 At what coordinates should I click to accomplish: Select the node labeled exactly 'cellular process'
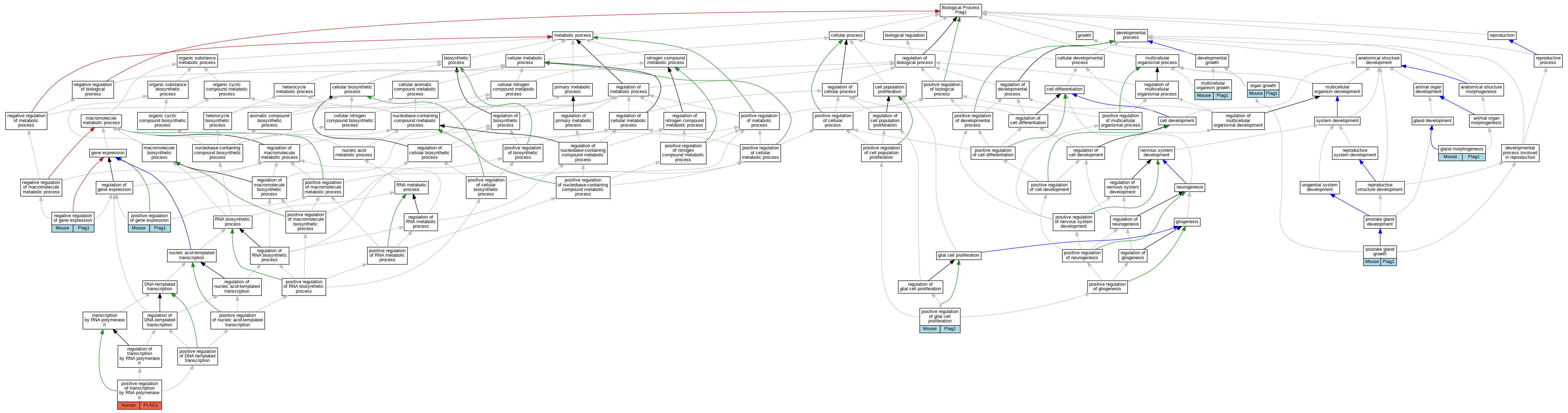tap(847, 35)
